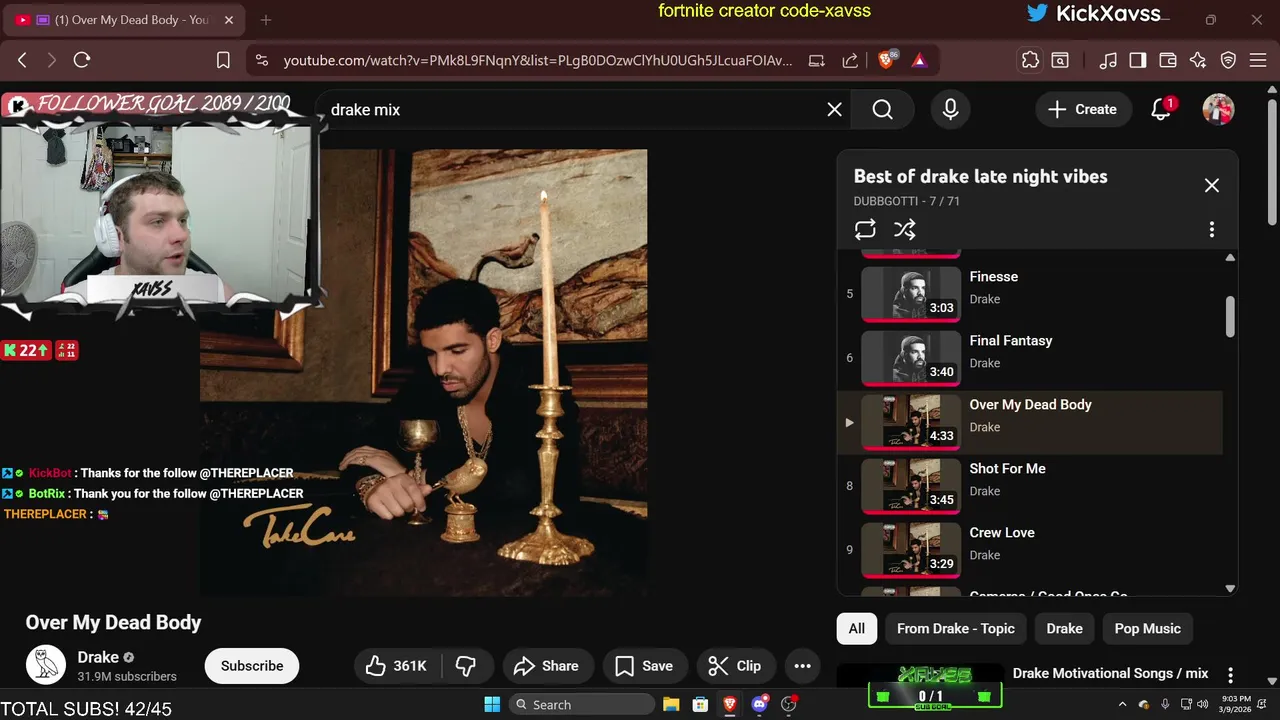Open the Brave VPN shield icon

pos(1229,61)
